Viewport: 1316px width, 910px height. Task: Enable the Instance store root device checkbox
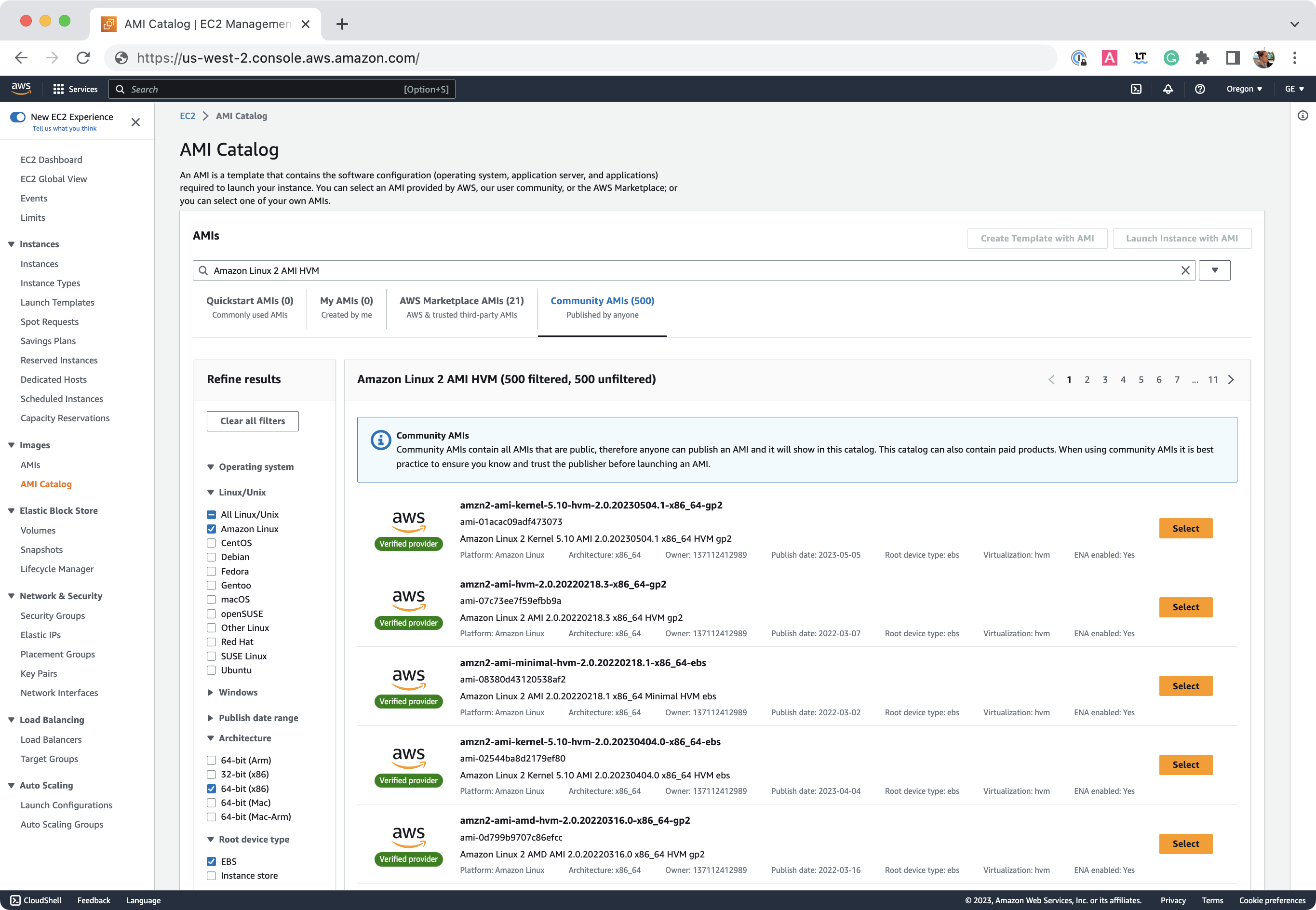[x=211, y=875]
